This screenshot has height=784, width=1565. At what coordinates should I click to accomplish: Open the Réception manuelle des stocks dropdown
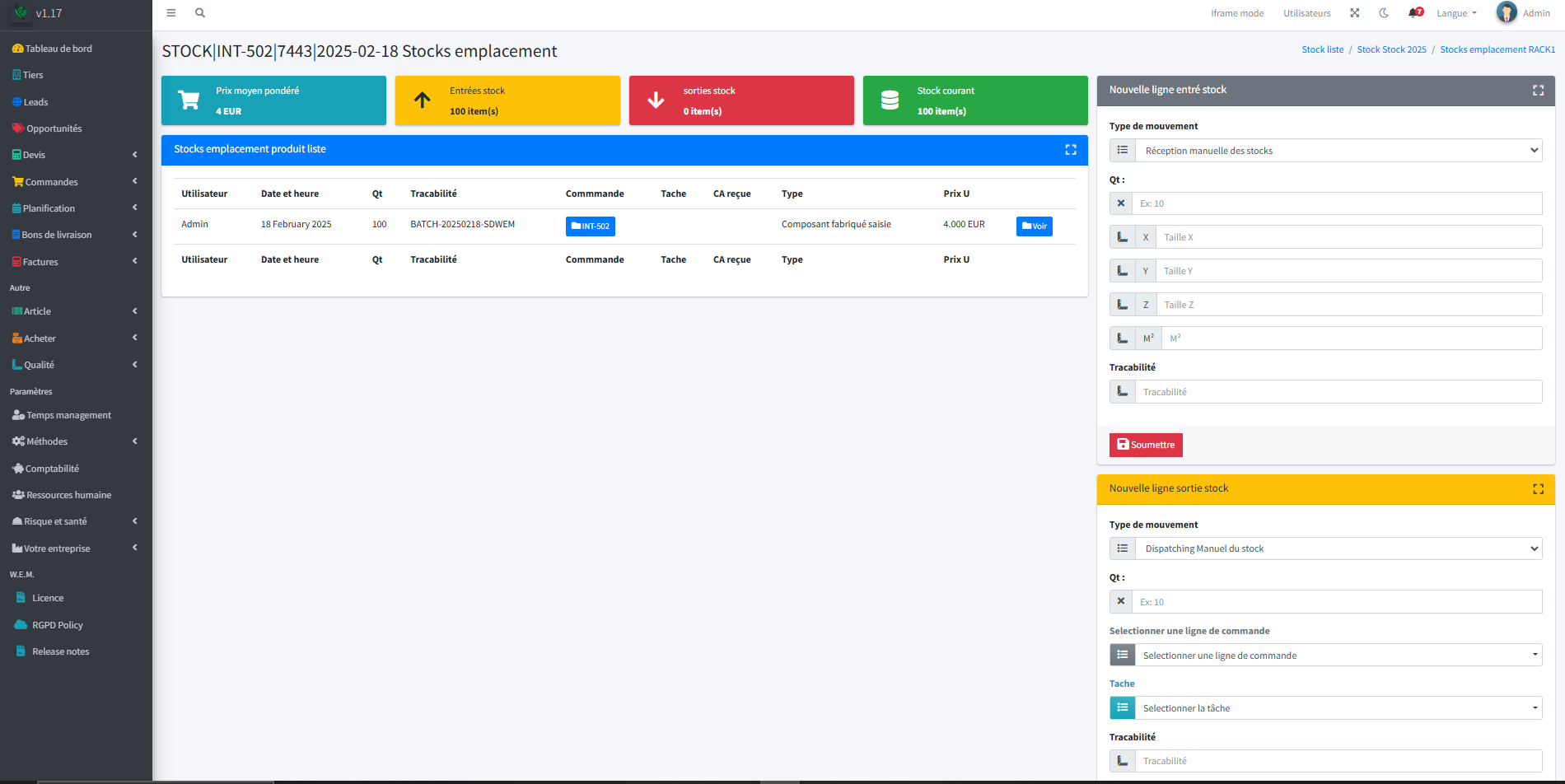point(1338,151)
